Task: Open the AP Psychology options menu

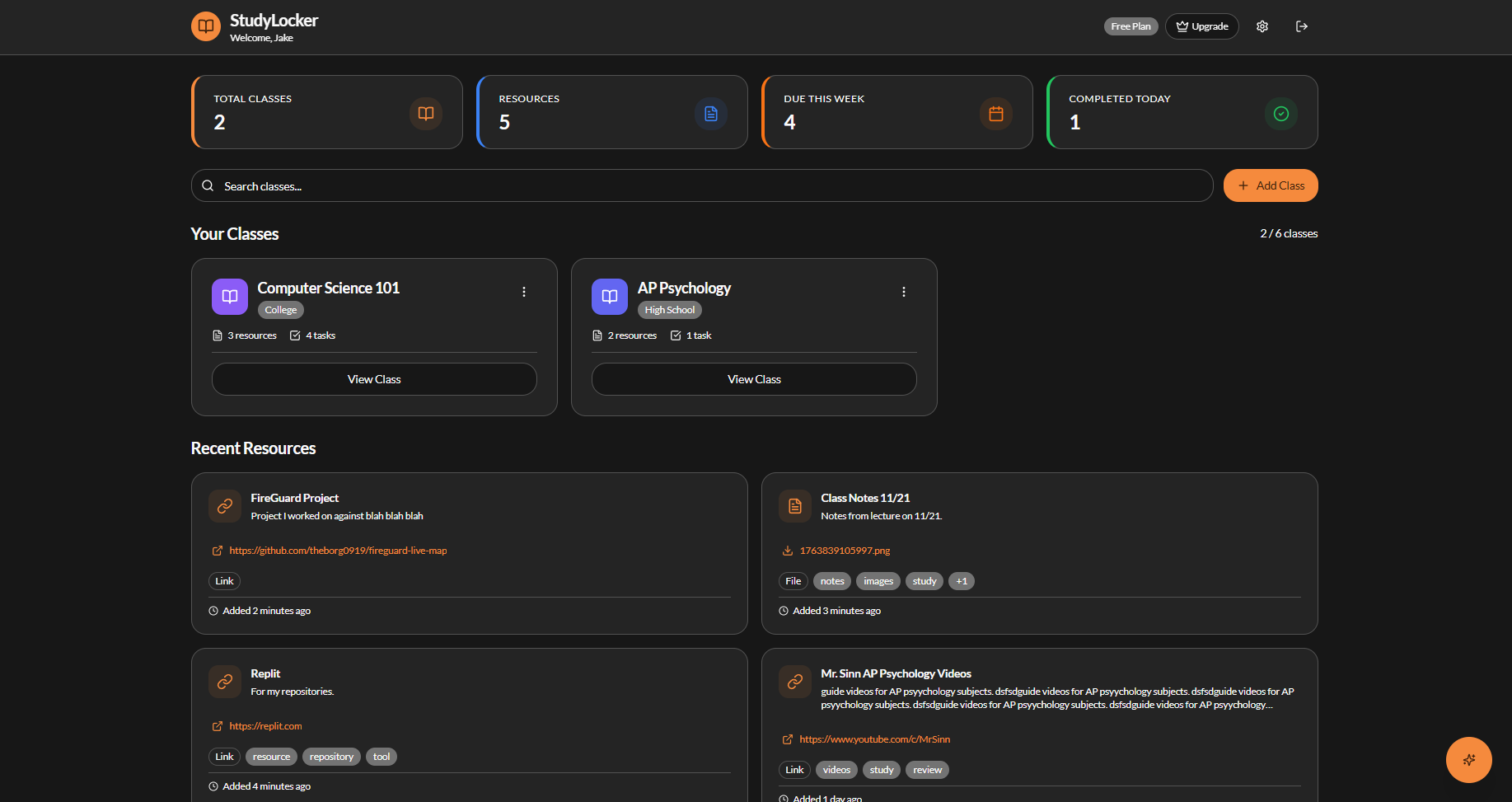Action: 904,291
